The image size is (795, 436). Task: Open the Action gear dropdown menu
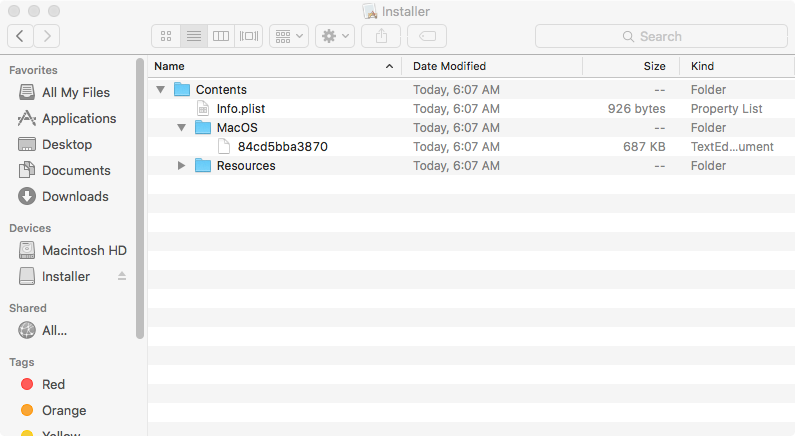(334, 36)
